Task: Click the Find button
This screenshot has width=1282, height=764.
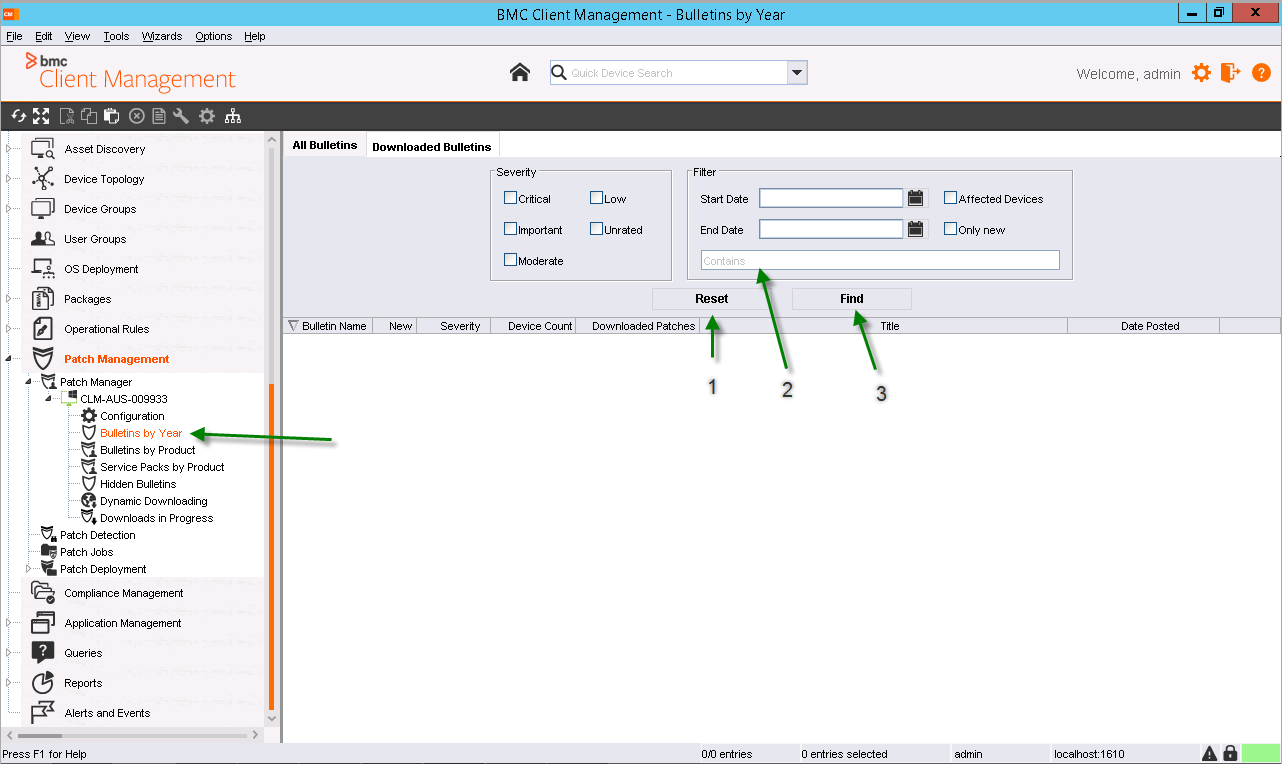Action: pos(851,299)
